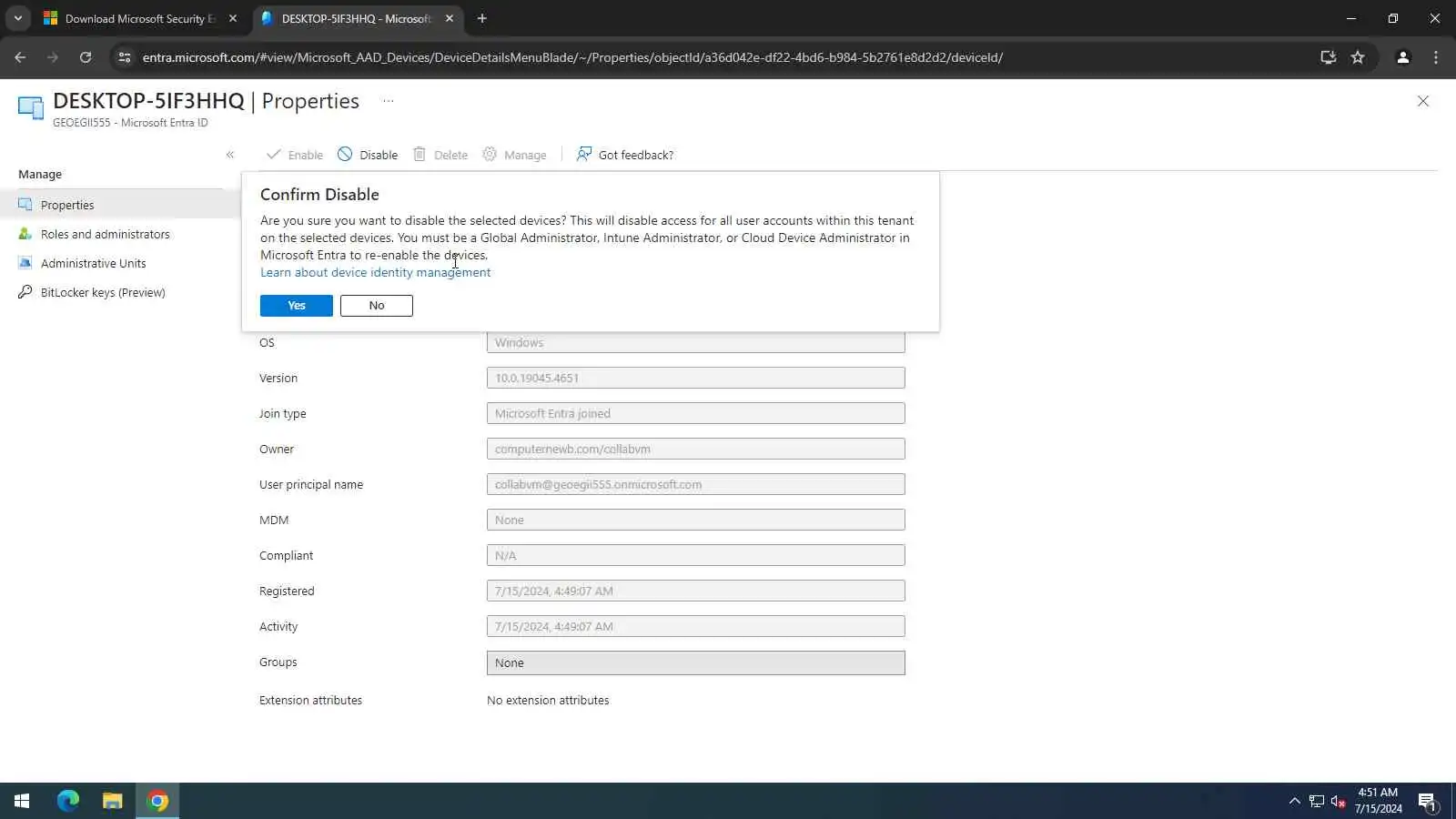1456x819 pixels.
Task: Open the Windows notification center
Action: pyautogui.click(x=1427, y=801)
